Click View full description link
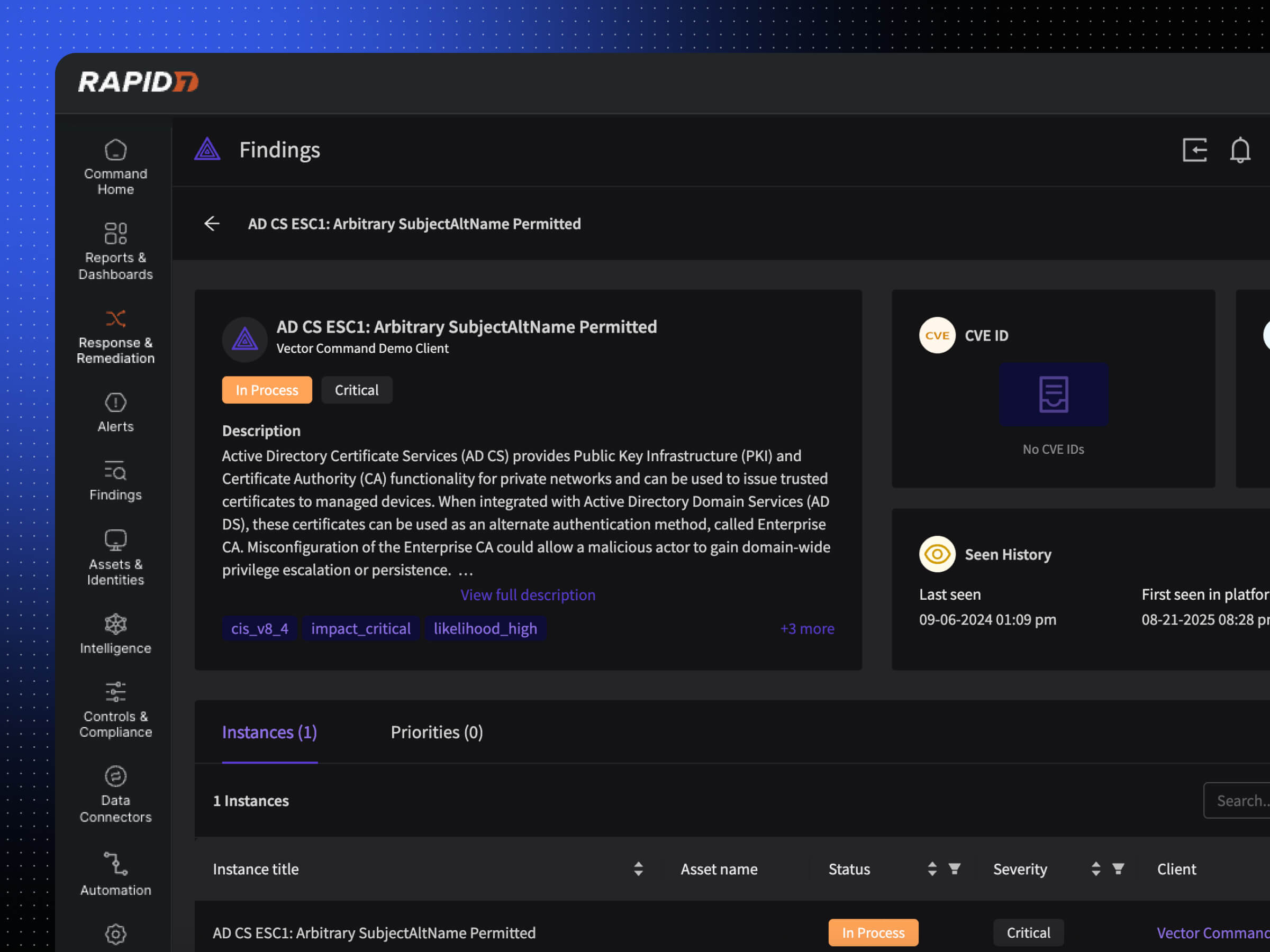Image resolution: width=1270 pixels, height=952 pixels. pos(528,594)
